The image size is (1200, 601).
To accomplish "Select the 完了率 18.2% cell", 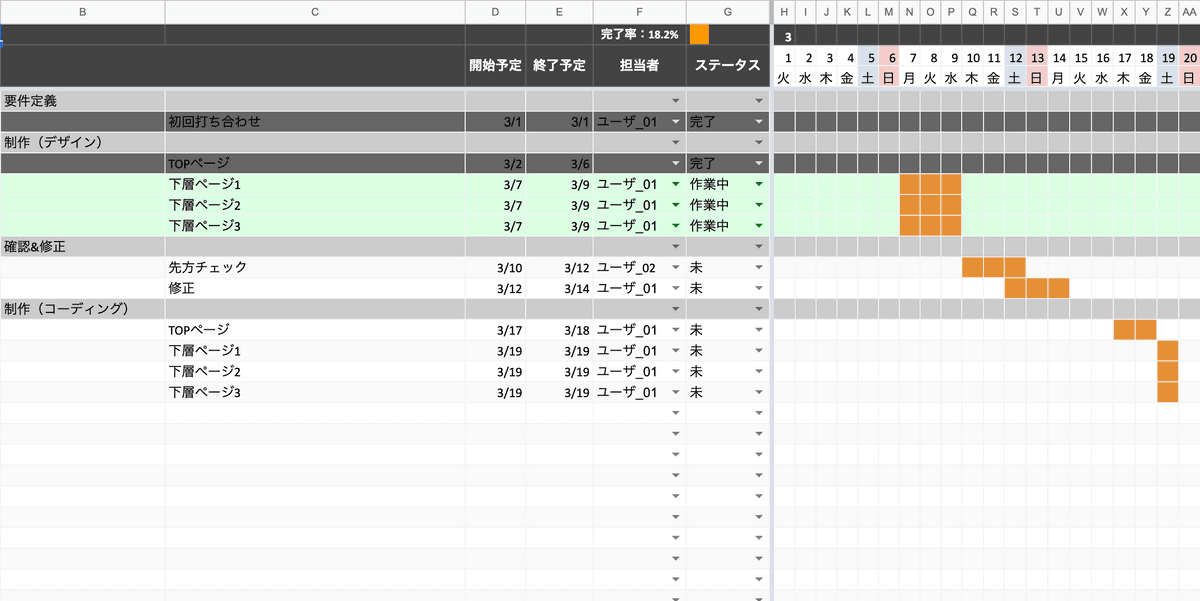I will [x=639, y=34].
